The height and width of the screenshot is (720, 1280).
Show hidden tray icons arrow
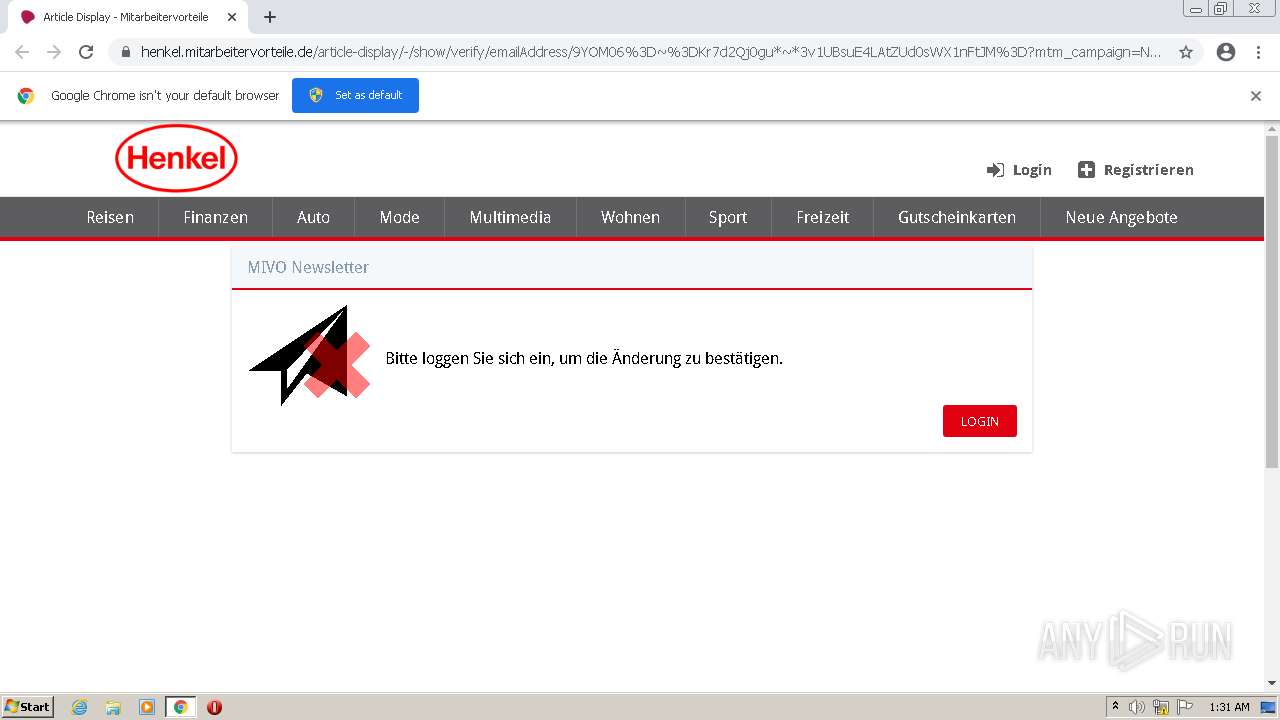[1115, 707]
